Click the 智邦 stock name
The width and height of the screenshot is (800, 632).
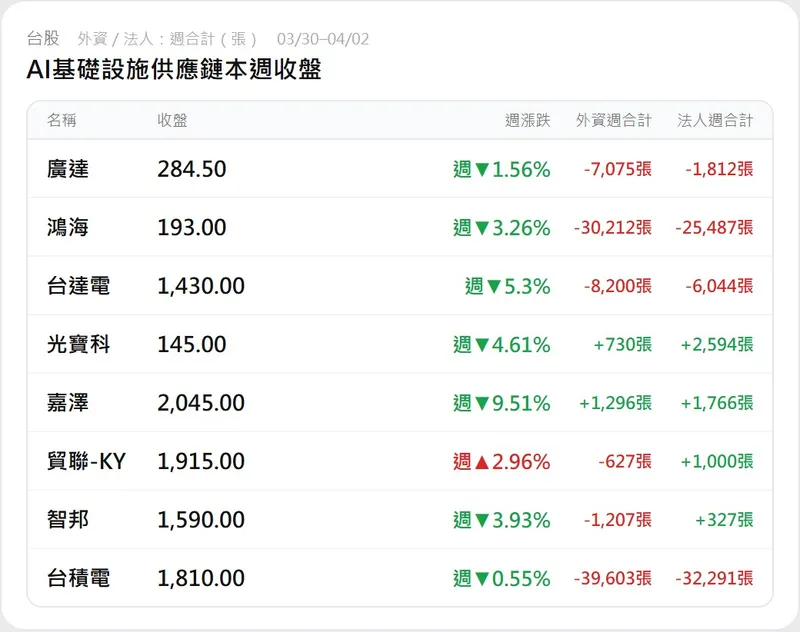[x=68, y=520]
